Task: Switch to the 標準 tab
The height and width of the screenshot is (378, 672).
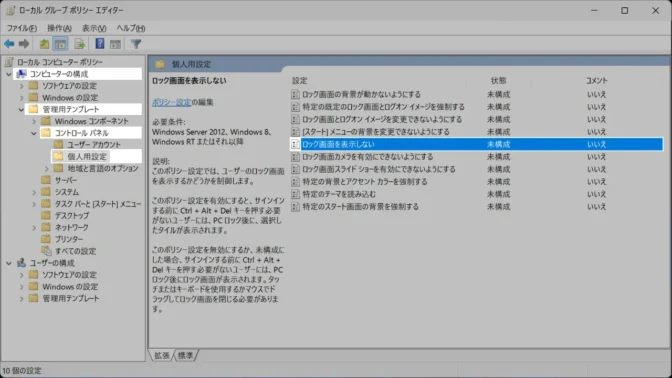Action: click(x=186, y=356)
